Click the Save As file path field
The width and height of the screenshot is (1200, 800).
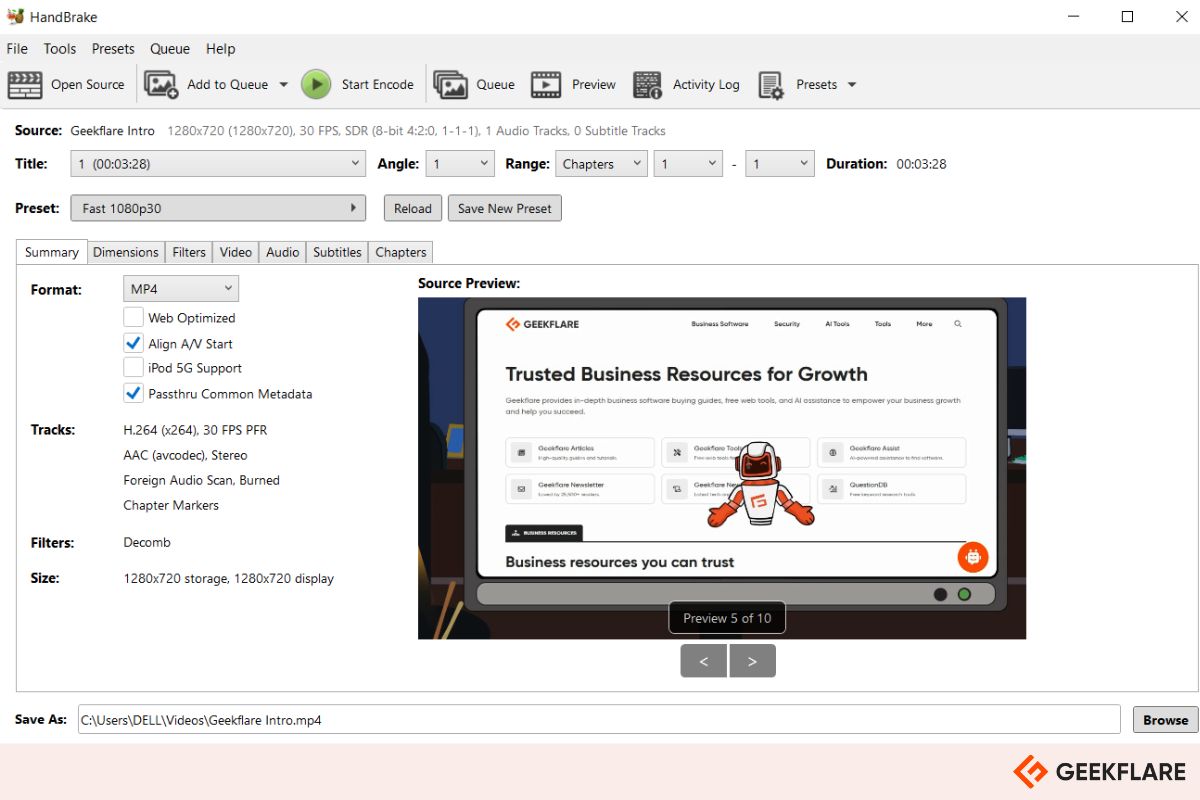pyautogui.click(x=599, y=719)
